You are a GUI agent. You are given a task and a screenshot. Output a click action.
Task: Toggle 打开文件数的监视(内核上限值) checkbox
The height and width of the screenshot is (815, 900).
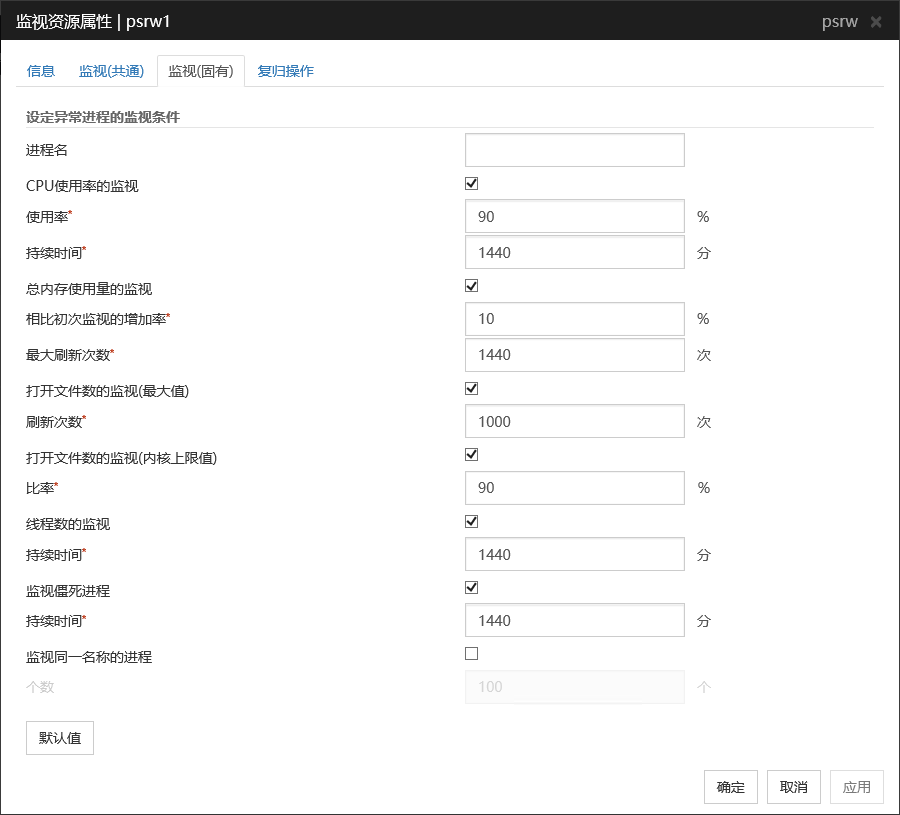(x=472, y=455)
